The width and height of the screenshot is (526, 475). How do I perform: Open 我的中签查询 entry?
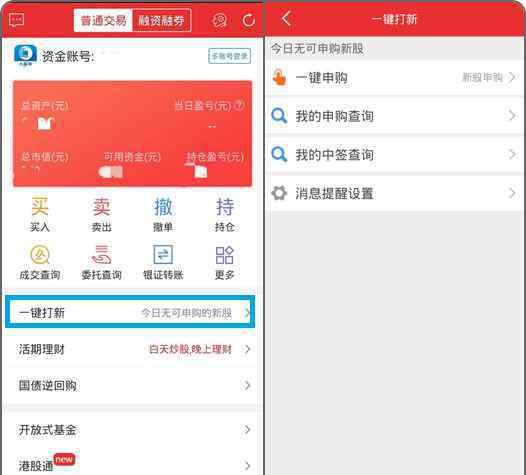click(x=394, y=155)
